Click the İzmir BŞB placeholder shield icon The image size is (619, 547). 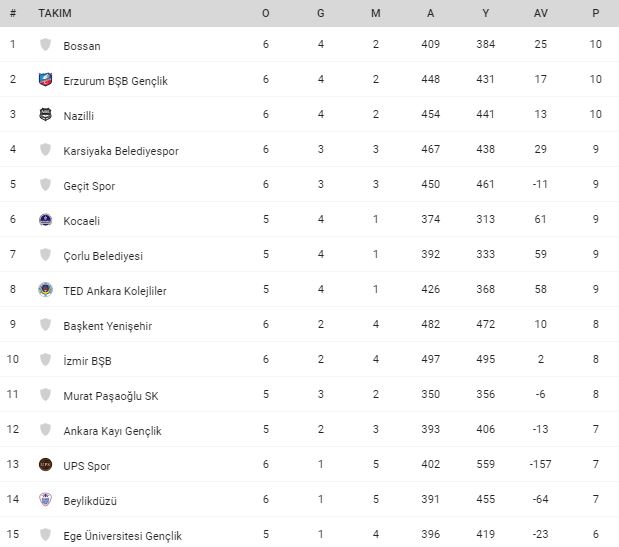click(x=45, y=360)
